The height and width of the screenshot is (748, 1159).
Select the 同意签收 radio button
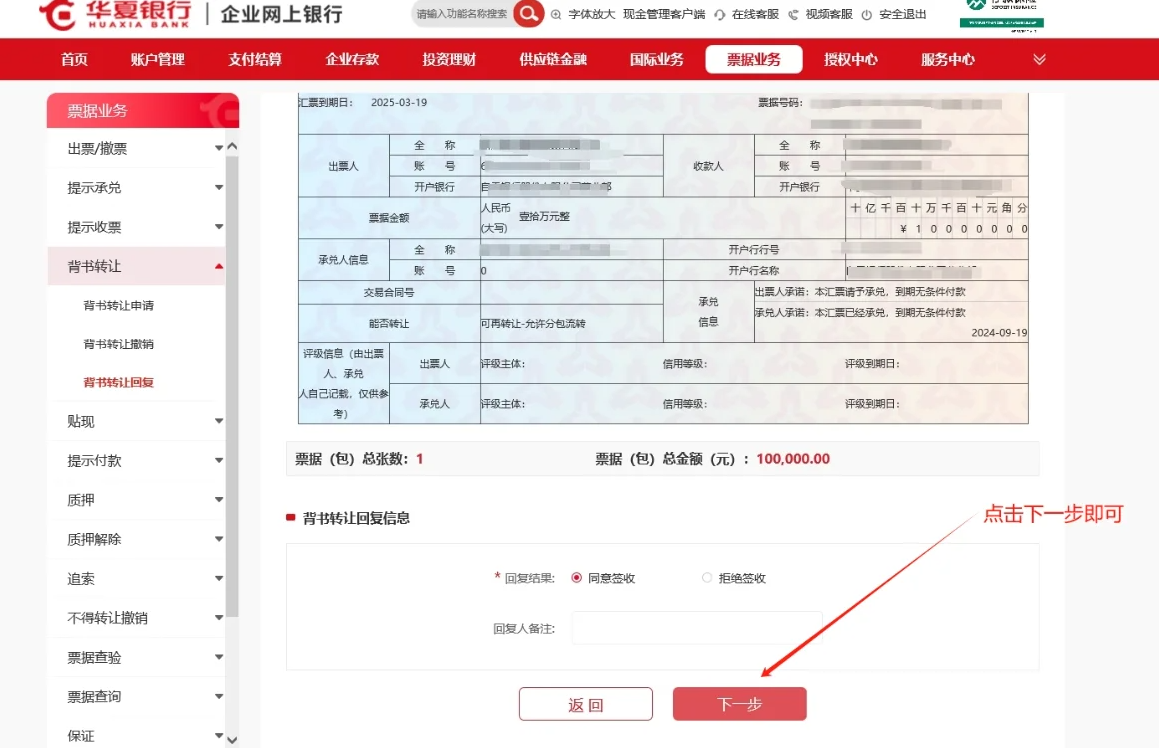pos(577,578)
